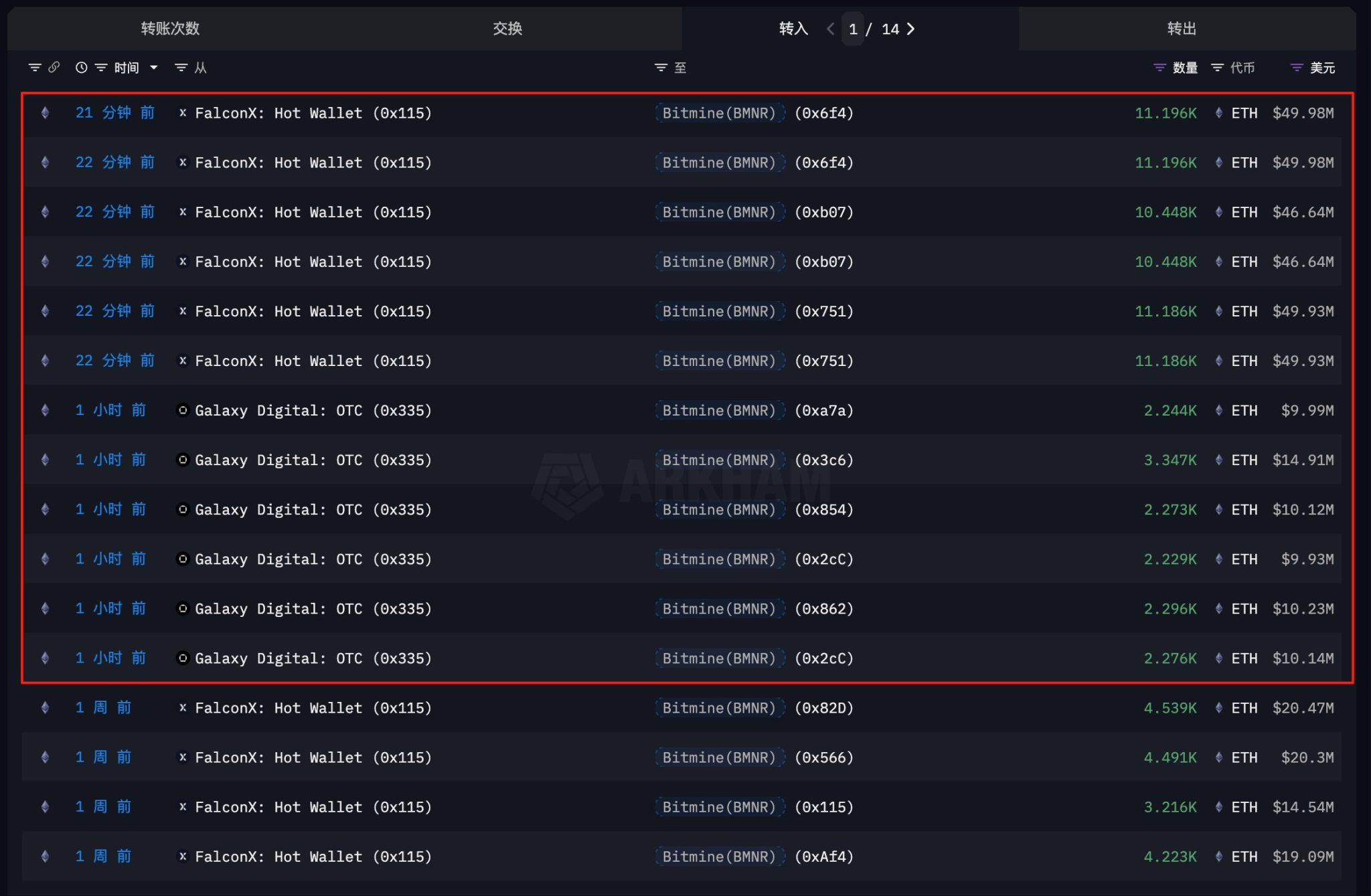Click the chain-link transaction icon in the header
The height and width of the screenshot is (896, 1371).
pos(54,67)
